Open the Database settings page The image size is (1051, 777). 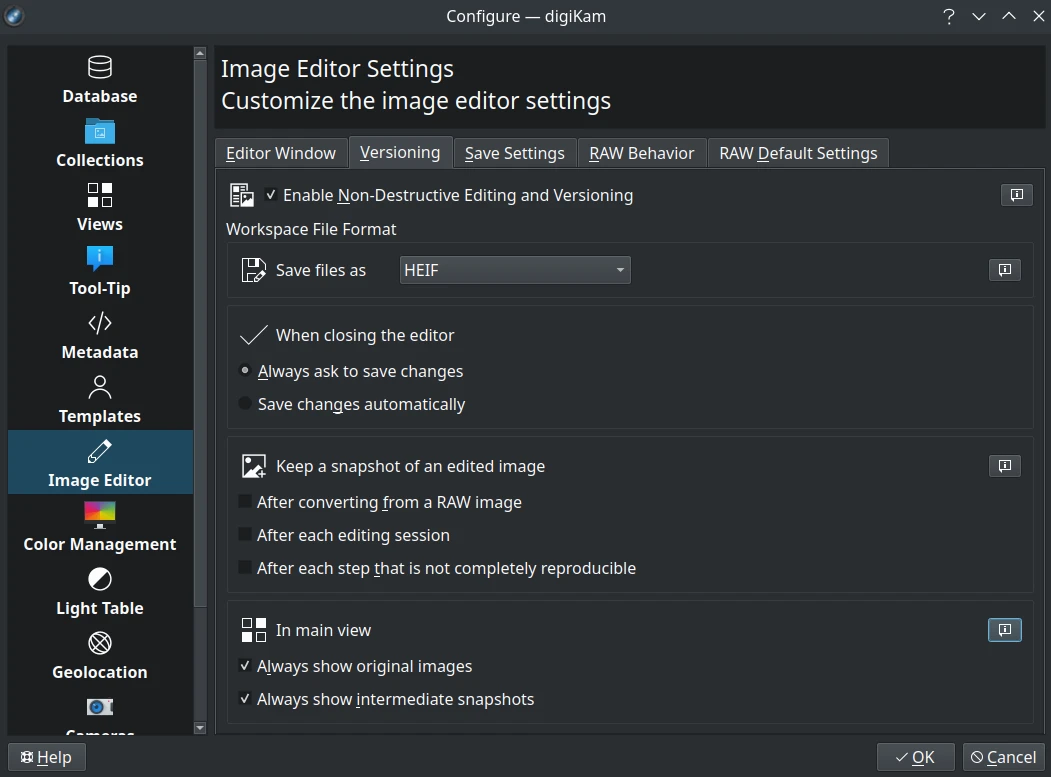[x=99, y=80]
